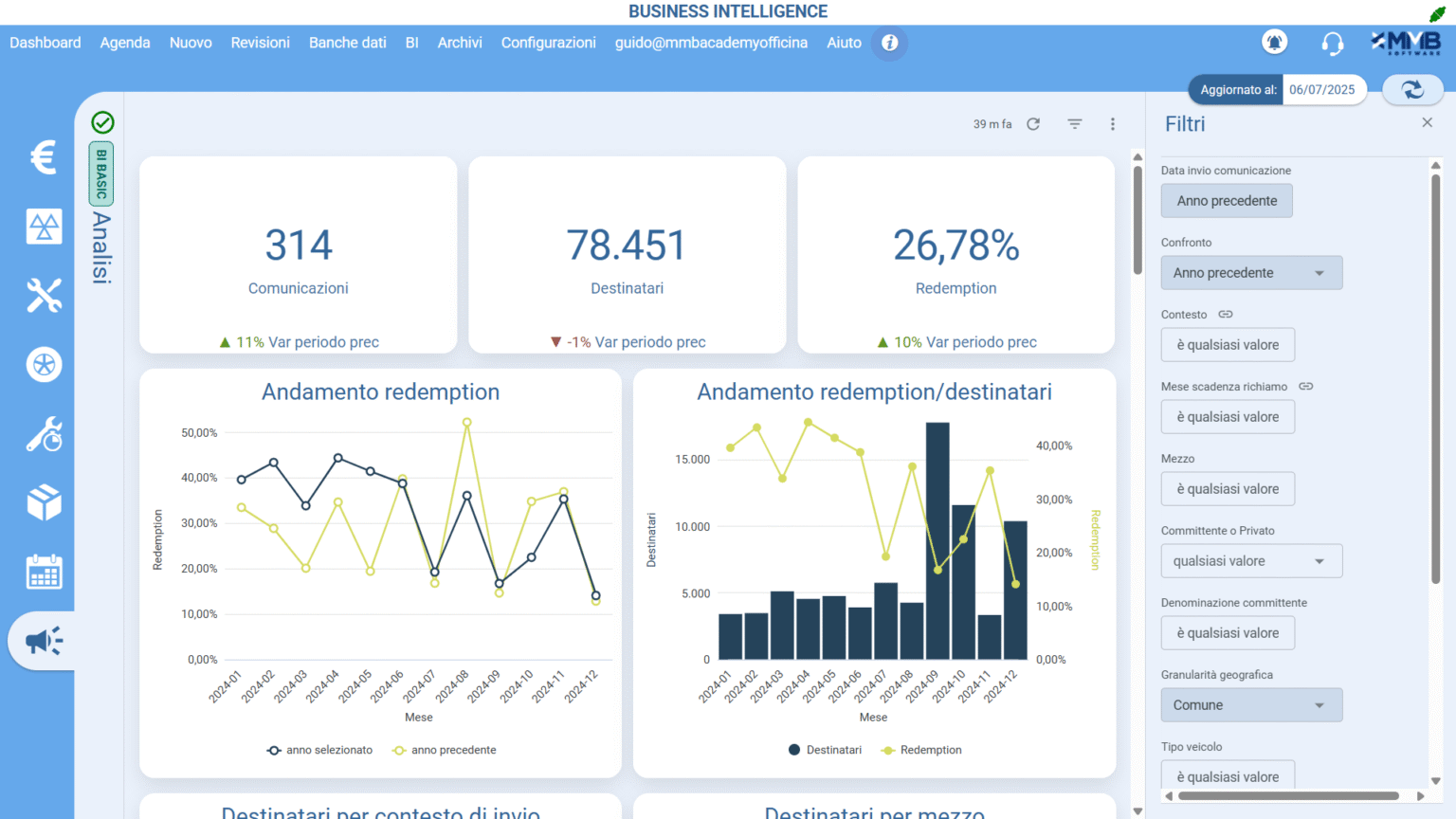Hide the Destinatari series via legend

pyautogui.click(x=825, y=750)
